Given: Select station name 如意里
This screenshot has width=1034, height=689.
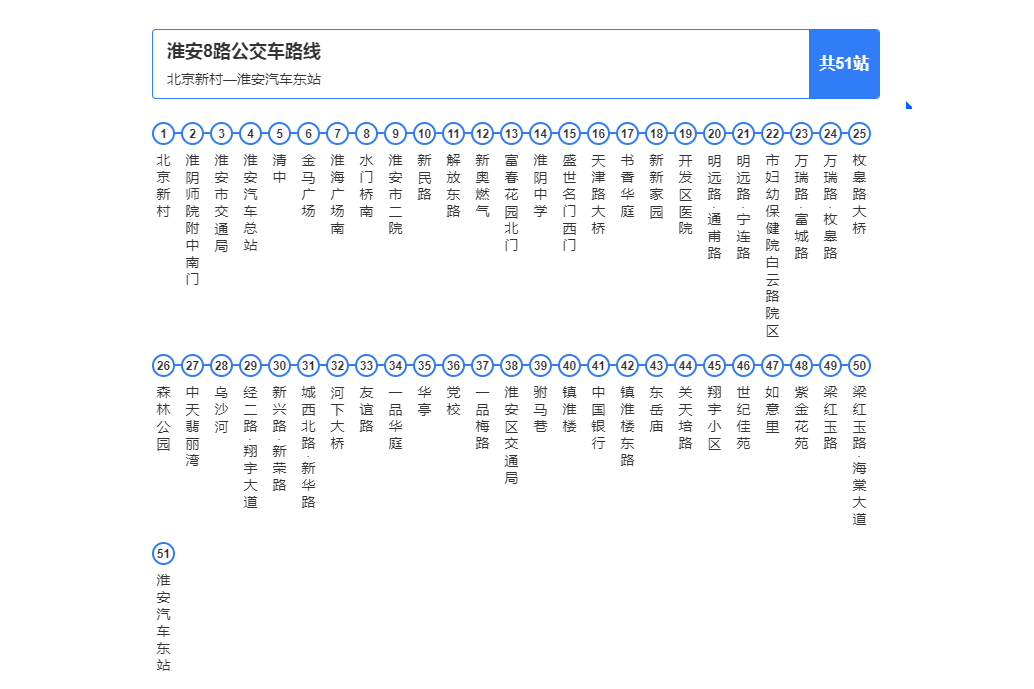Looking at the screenshot, I should click(x=773, y=409).
